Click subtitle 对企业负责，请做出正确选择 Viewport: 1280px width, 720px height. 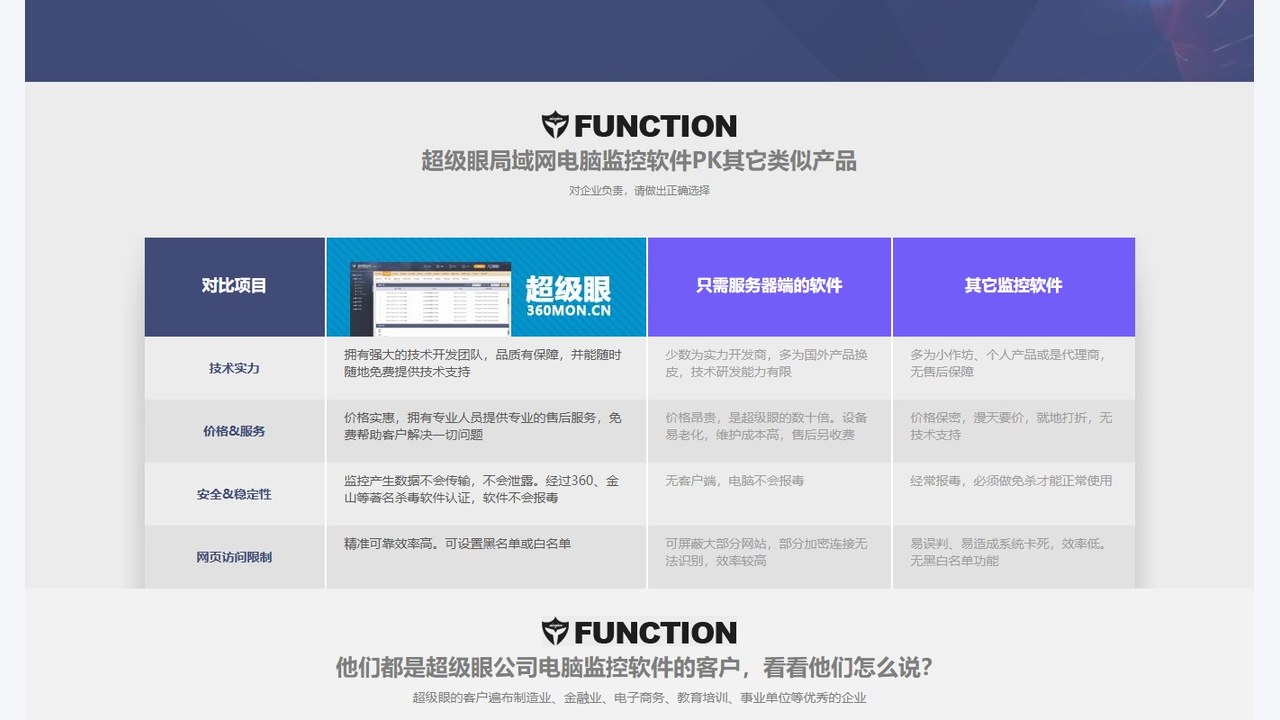(x=639, y=190)
